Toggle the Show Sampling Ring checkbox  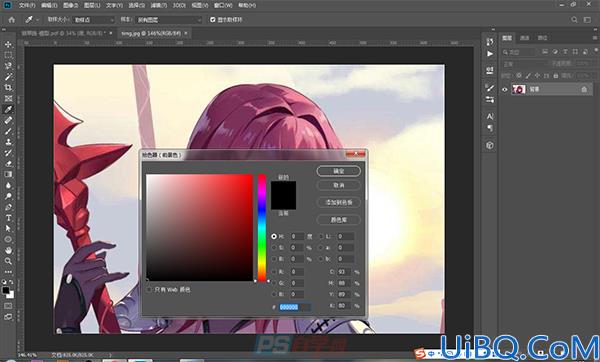point(213,20)
